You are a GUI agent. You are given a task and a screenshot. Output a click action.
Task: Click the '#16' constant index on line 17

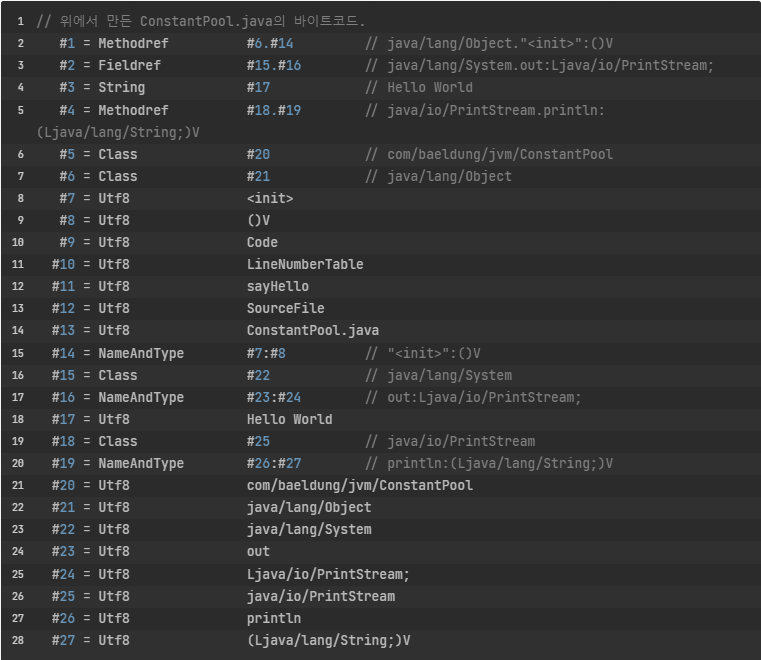click(x=64, y=397)
